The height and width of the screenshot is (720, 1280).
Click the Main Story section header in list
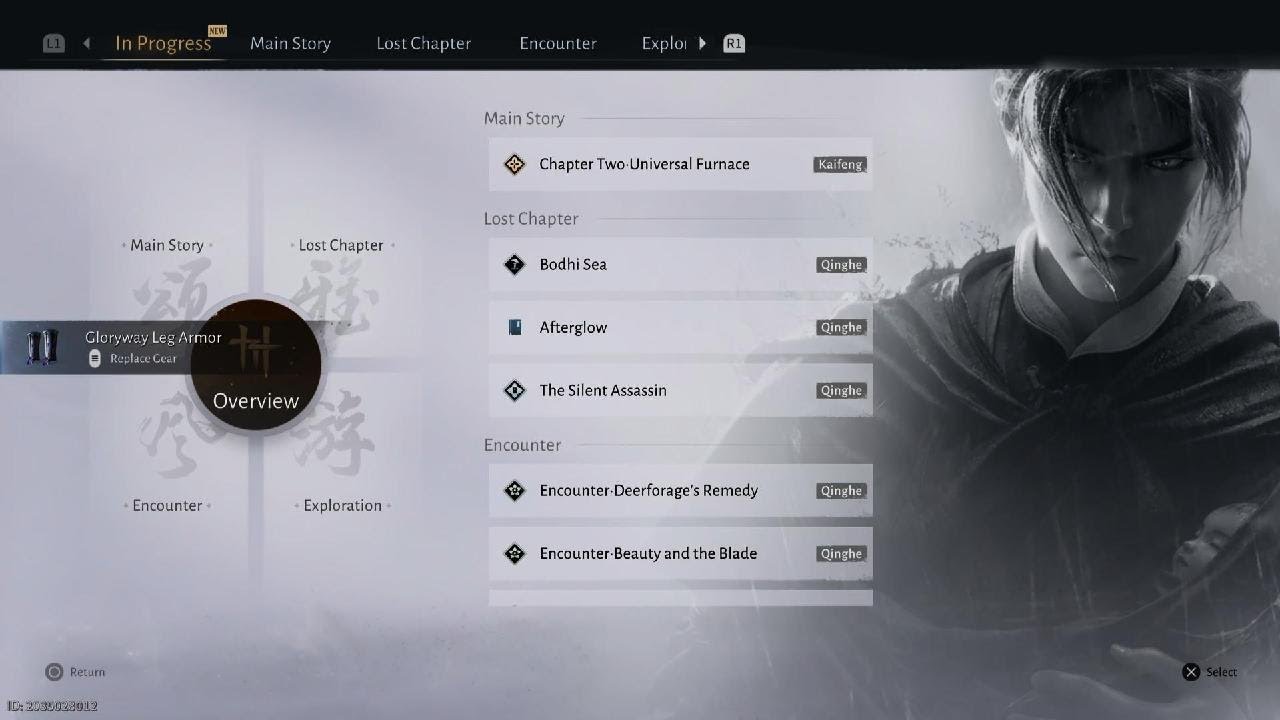[524, 118]
